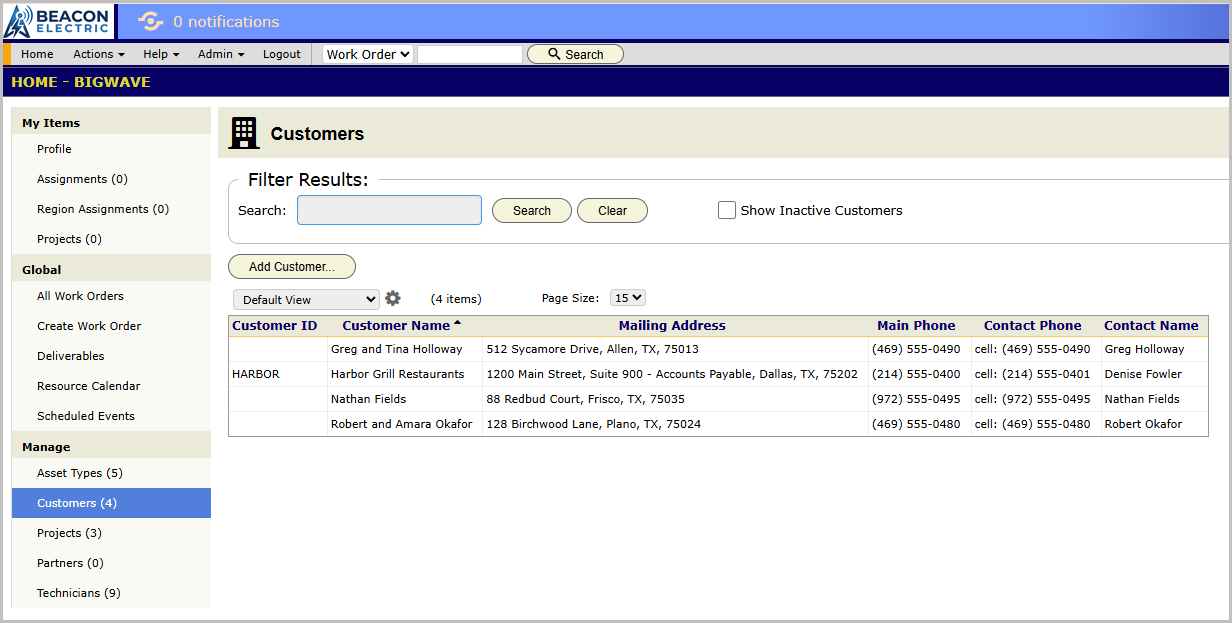Viewport: 1232px width, 623px height.
Task: Sort by Contact Phone column header
Action: pos(1033,325)
